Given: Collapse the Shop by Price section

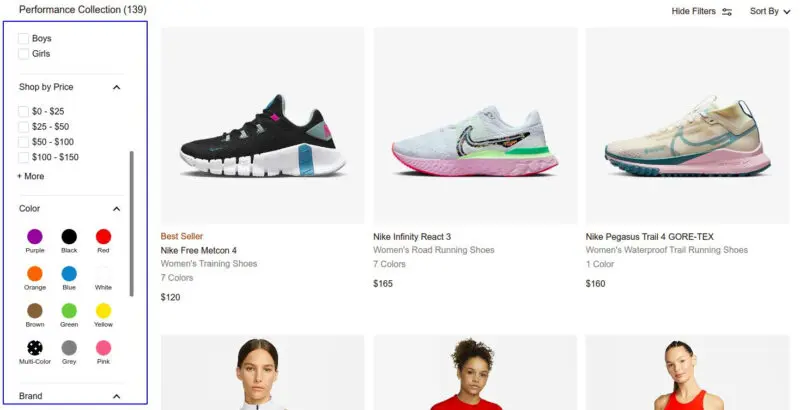Looking at the screenshot, I should [x=116, y=87].
